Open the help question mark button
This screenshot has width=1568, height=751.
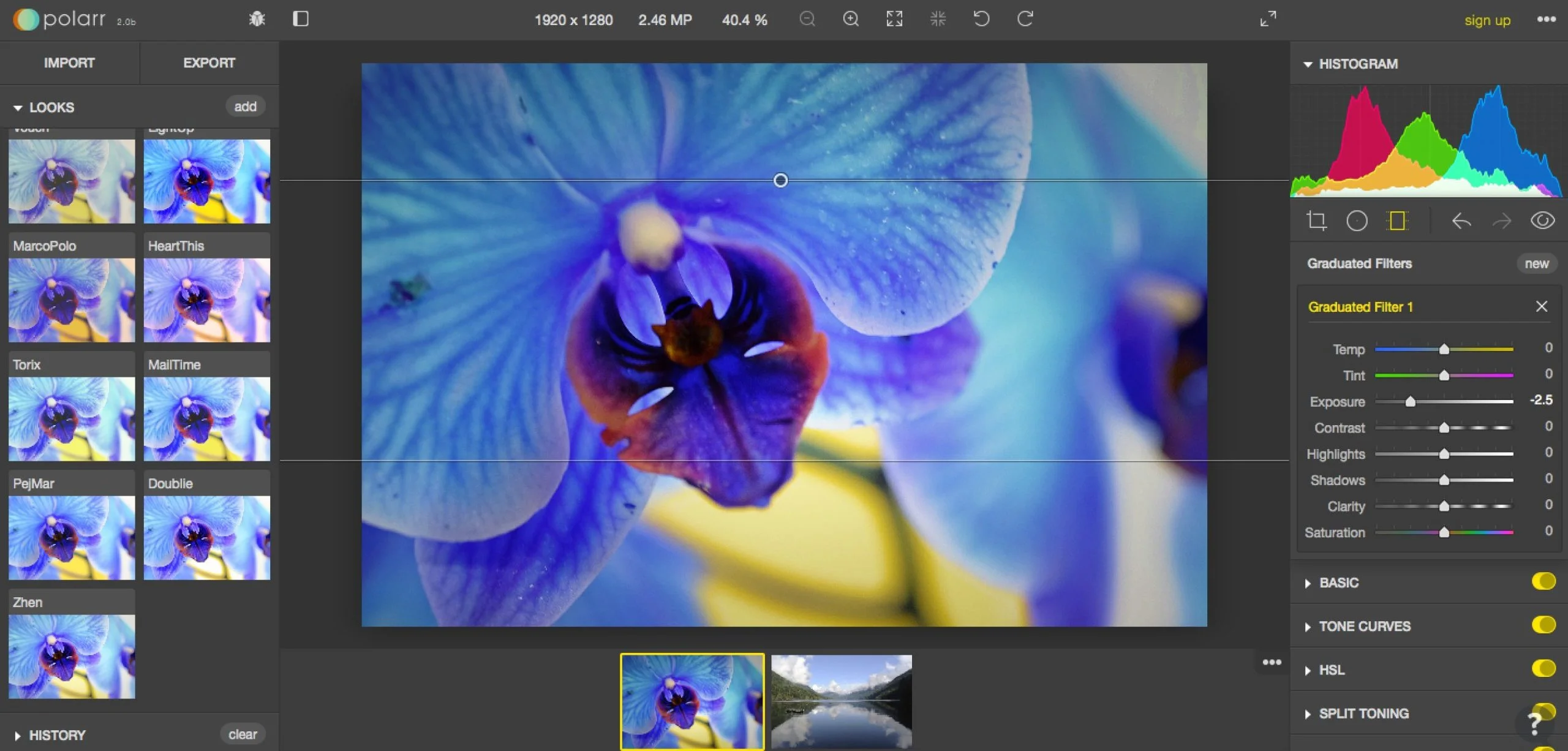click(x=1534, y=724)
